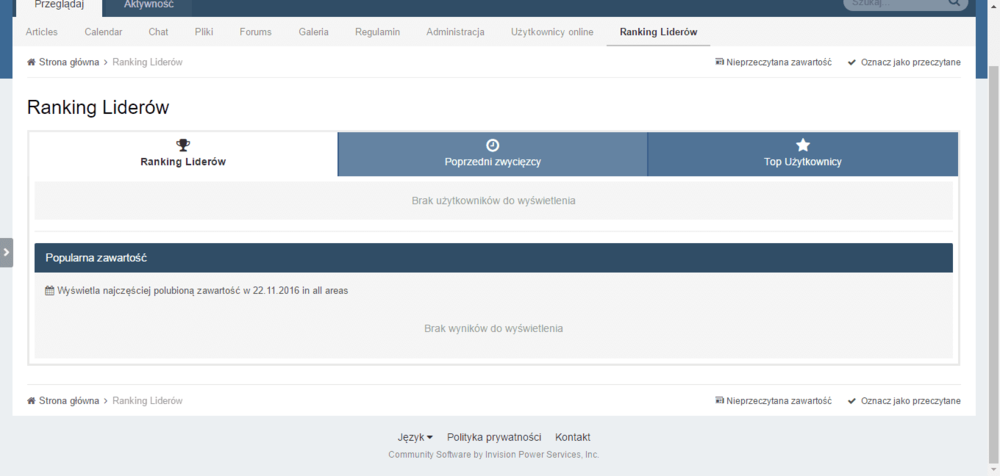Click the search input field
Screen dimensions: 1000x476
892,4
